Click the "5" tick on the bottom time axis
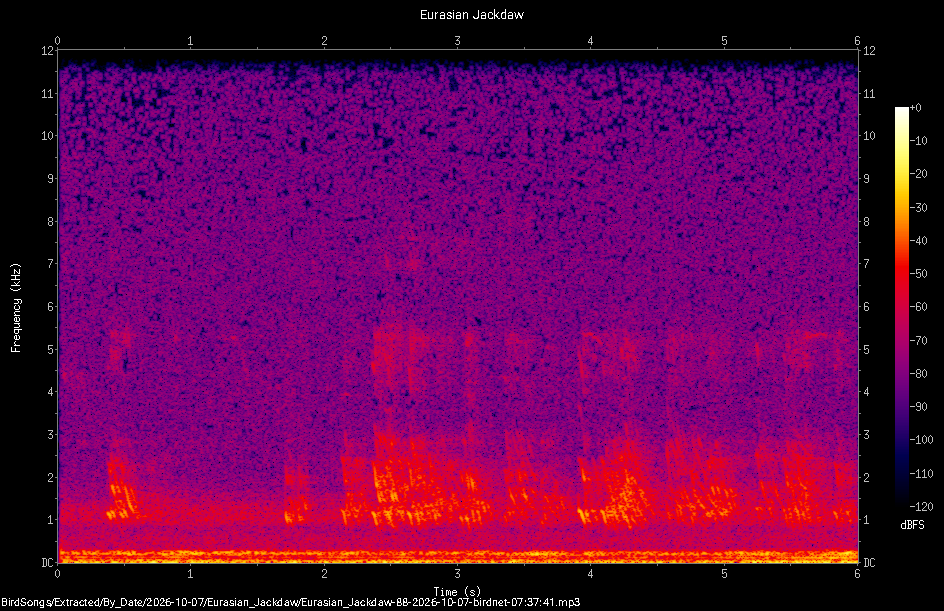 pyautogui.click(x=724, y=574)
